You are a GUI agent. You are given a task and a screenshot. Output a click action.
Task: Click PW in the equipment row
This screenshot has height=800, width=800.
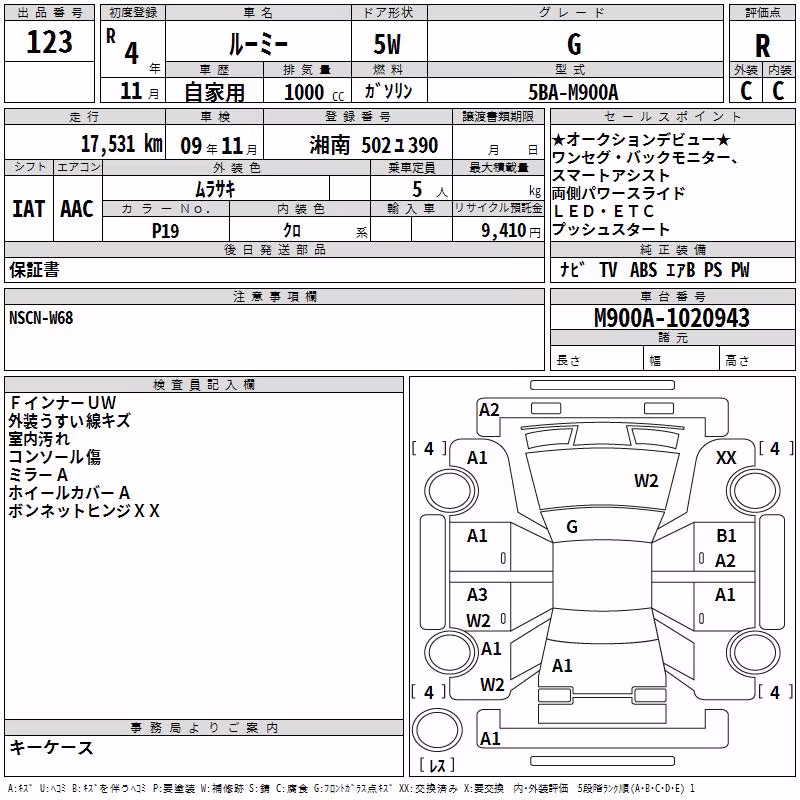click(740, 269)
